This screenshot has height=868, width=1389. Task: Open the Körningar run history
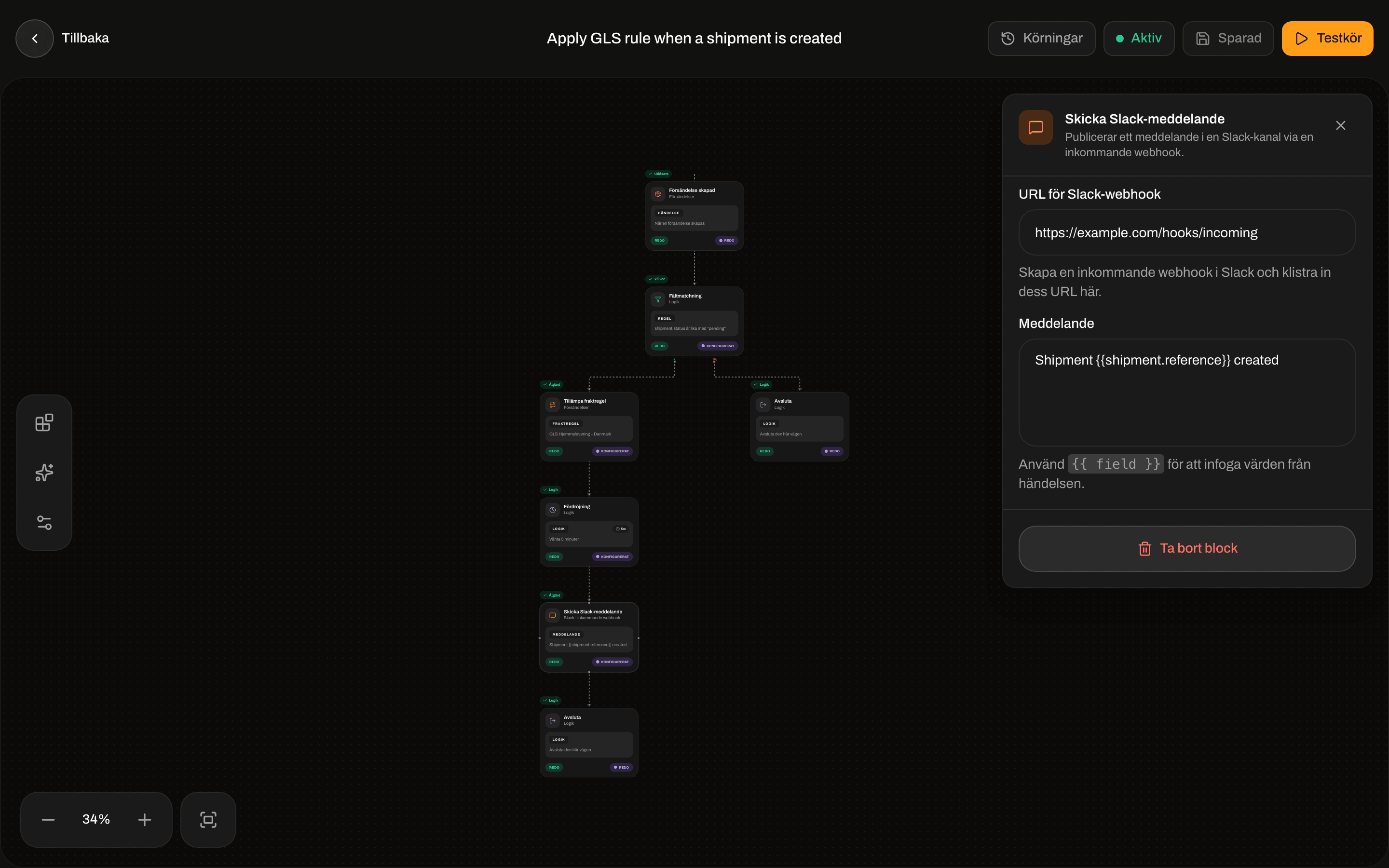tap(1041, 39)
